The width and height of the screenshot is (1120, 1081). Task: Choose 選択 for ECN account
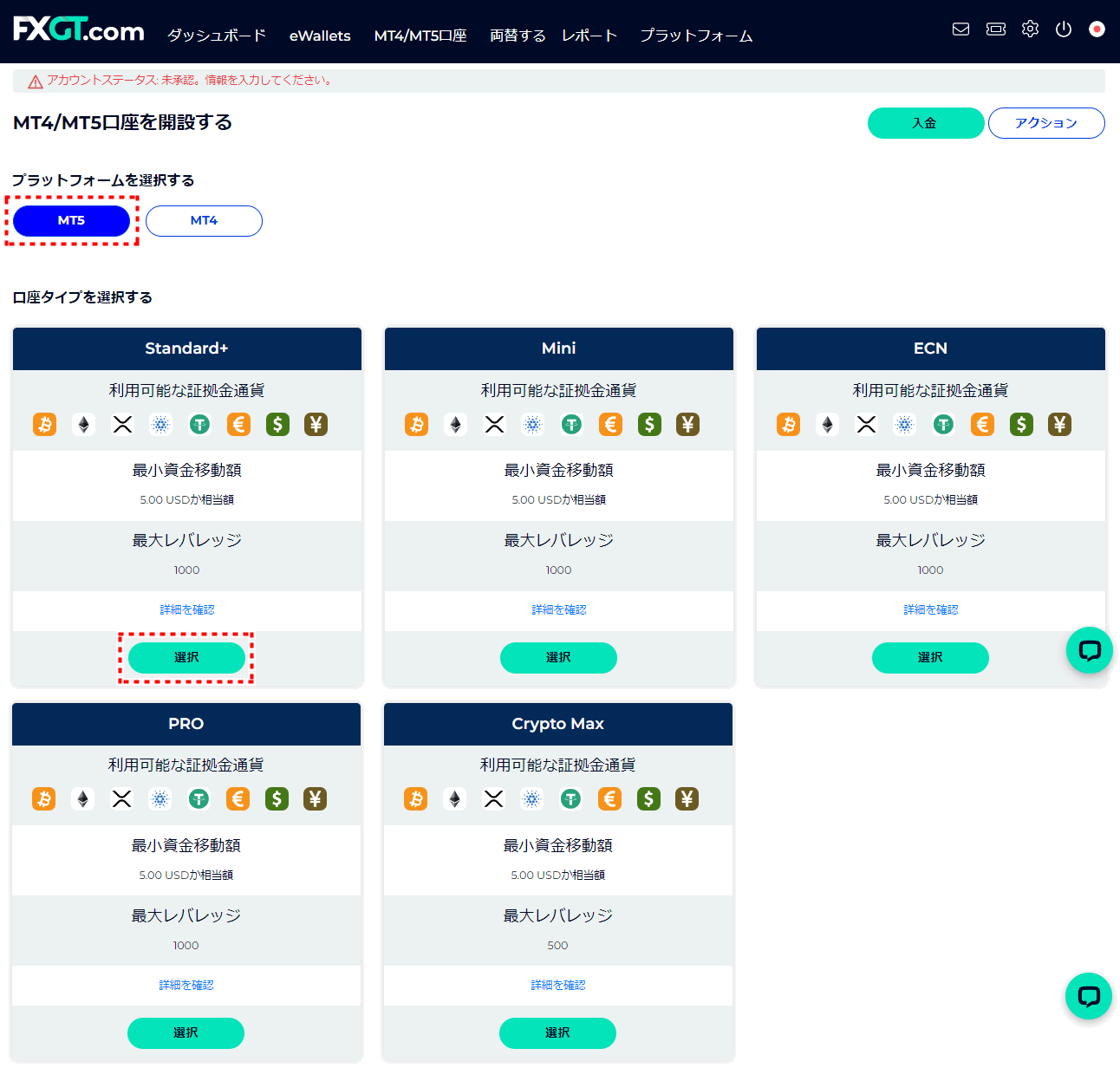(930, 658)
